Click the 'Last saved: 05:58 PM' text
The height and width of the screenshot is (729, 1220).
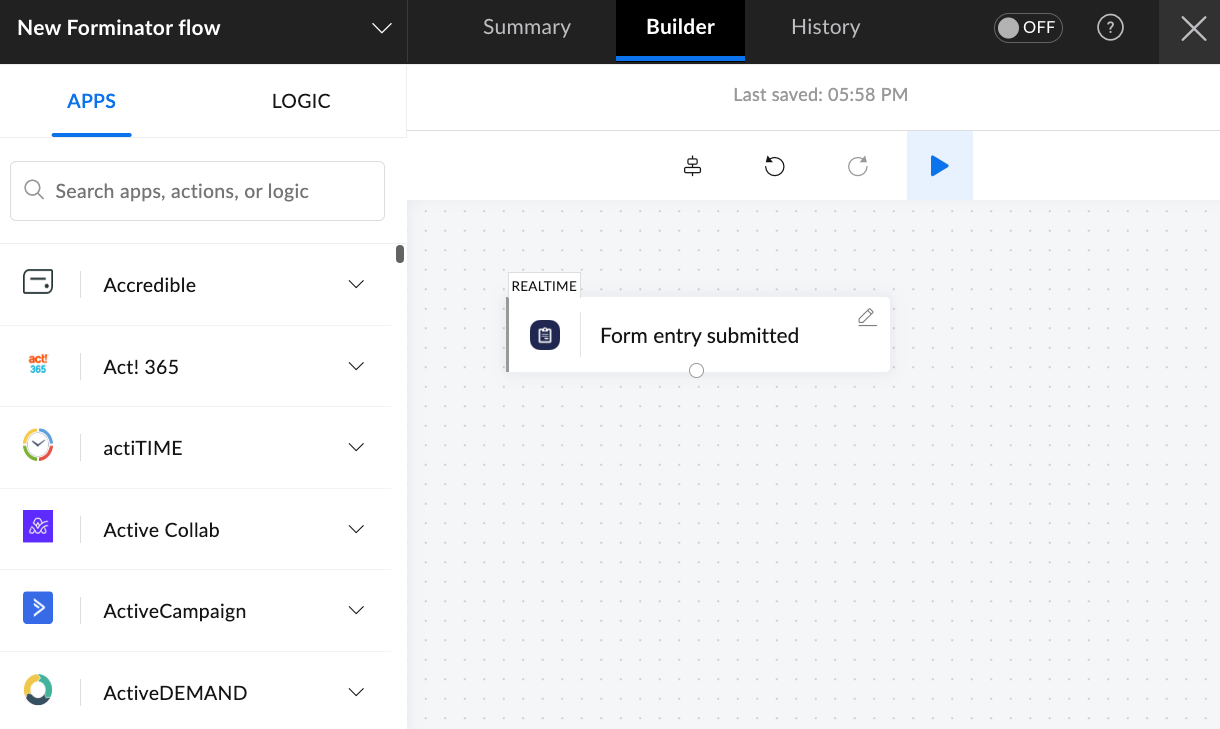click(x=820, y=95)
